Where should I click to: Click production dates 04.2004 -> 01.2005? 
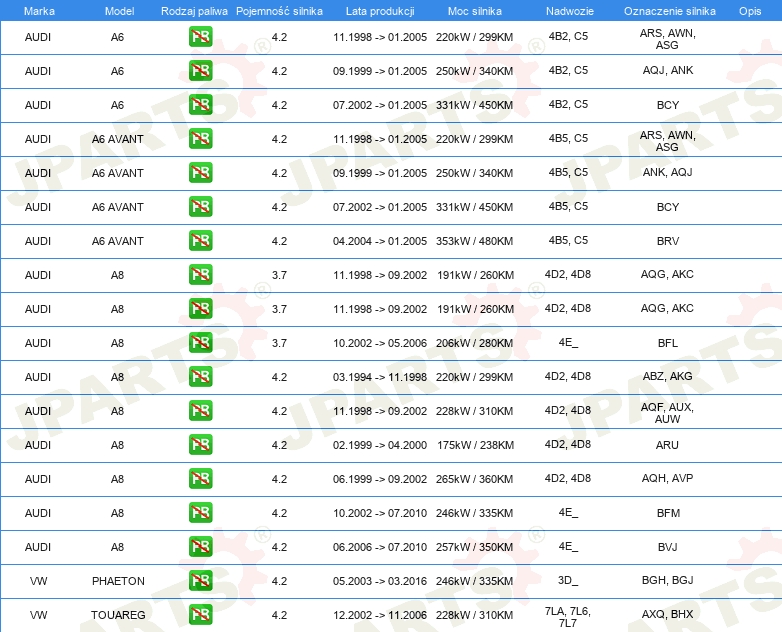tap(380, 241)
